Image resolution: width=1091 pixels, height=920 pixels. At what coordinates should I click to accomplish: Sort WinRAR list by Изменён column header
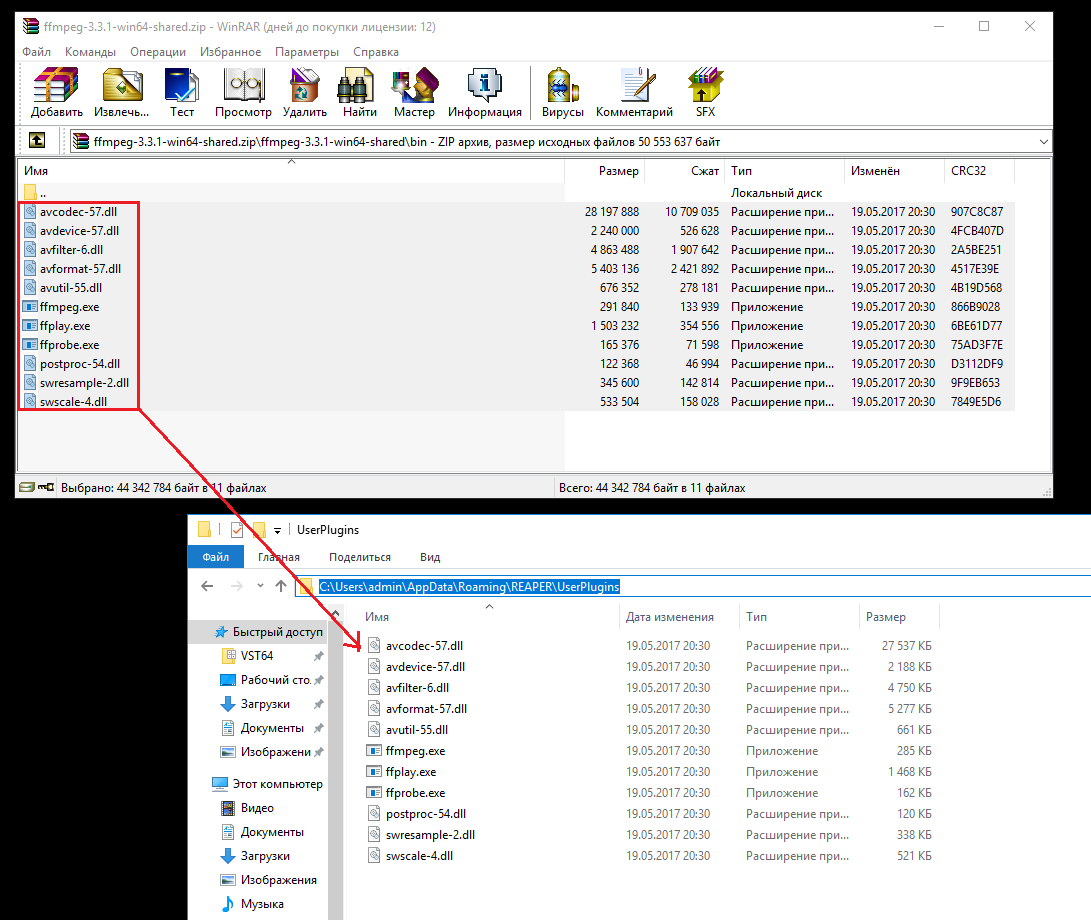[x=894, y=170]
